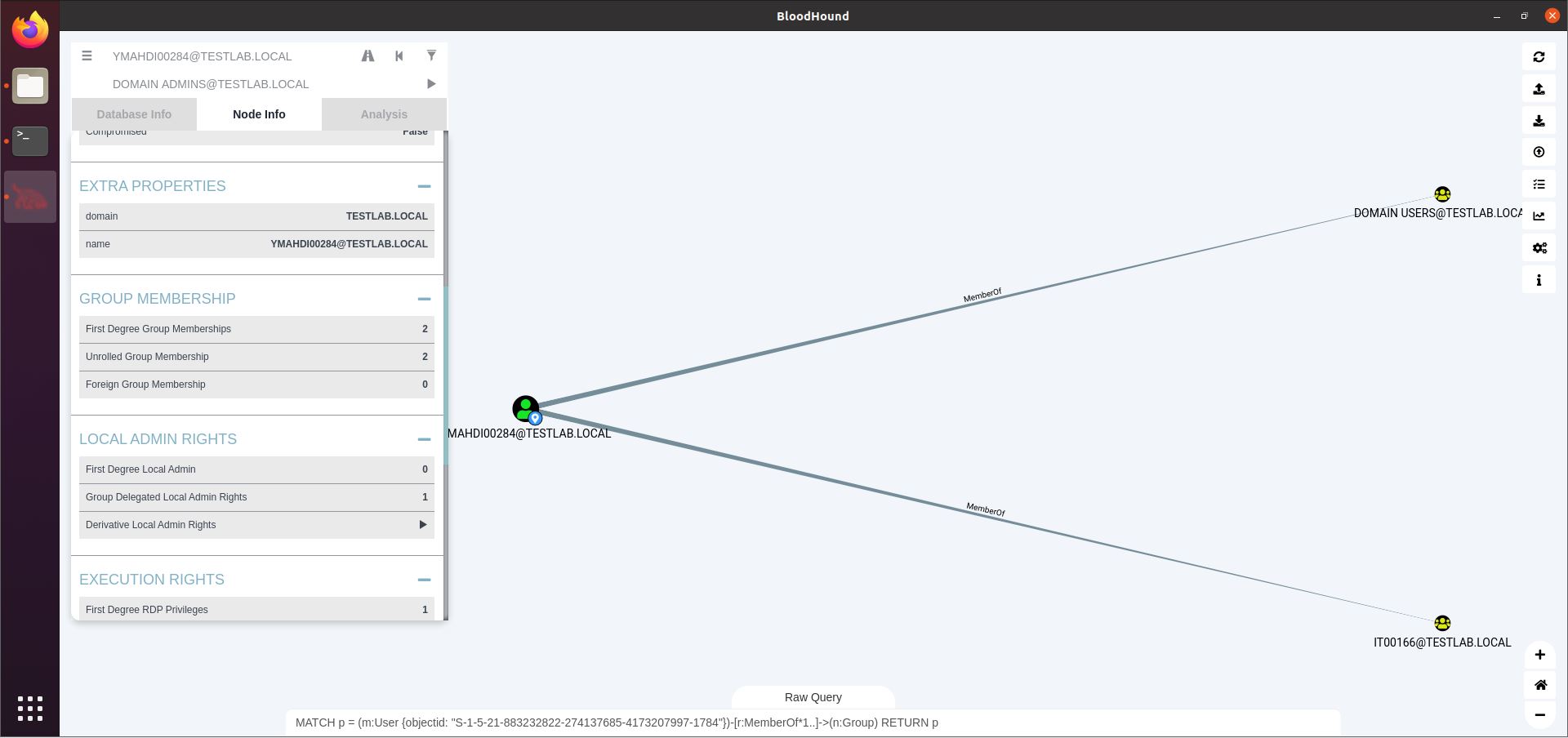Click the target node DOMAIN ADMINS field
The image size is (1568, 738).
261,84
